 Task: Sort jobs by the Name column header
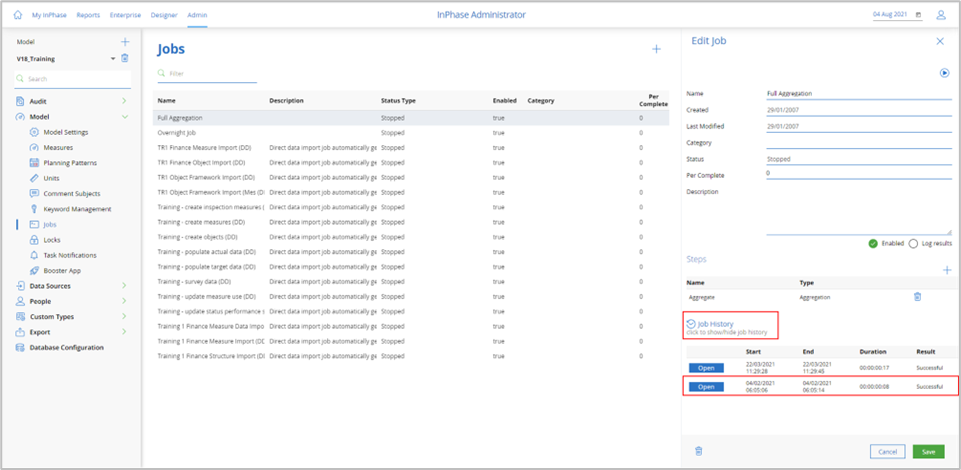(x=165, y=100)
